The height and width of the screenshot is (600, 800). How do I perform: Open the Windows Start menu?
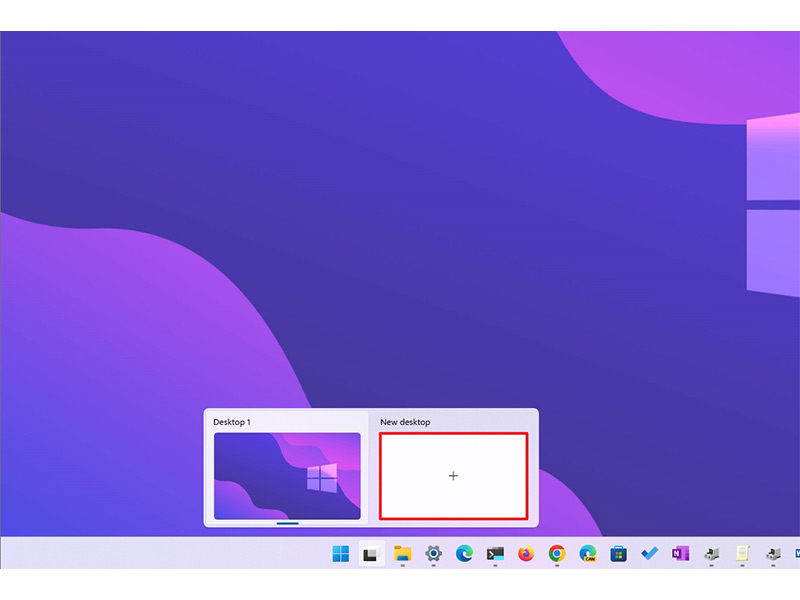point(341,553)
